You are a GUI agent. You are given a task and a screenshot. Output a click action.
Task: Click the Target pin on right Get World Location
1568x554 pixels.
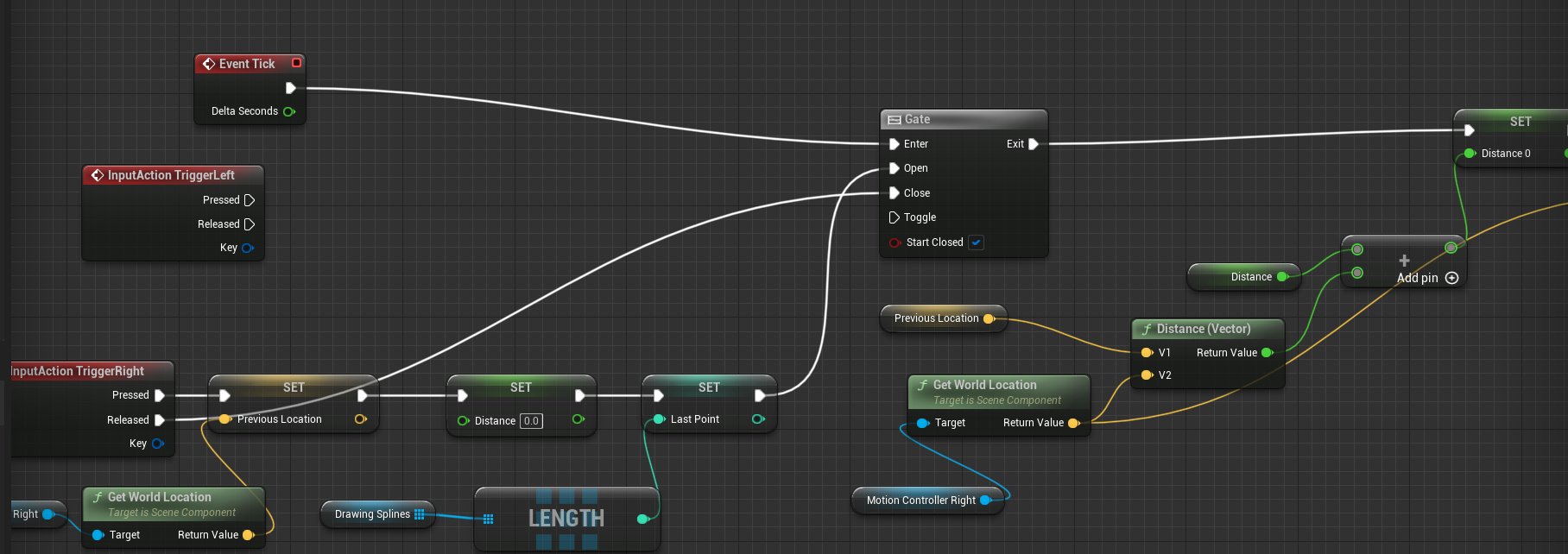pyautogui.click(x=923, y=423)
